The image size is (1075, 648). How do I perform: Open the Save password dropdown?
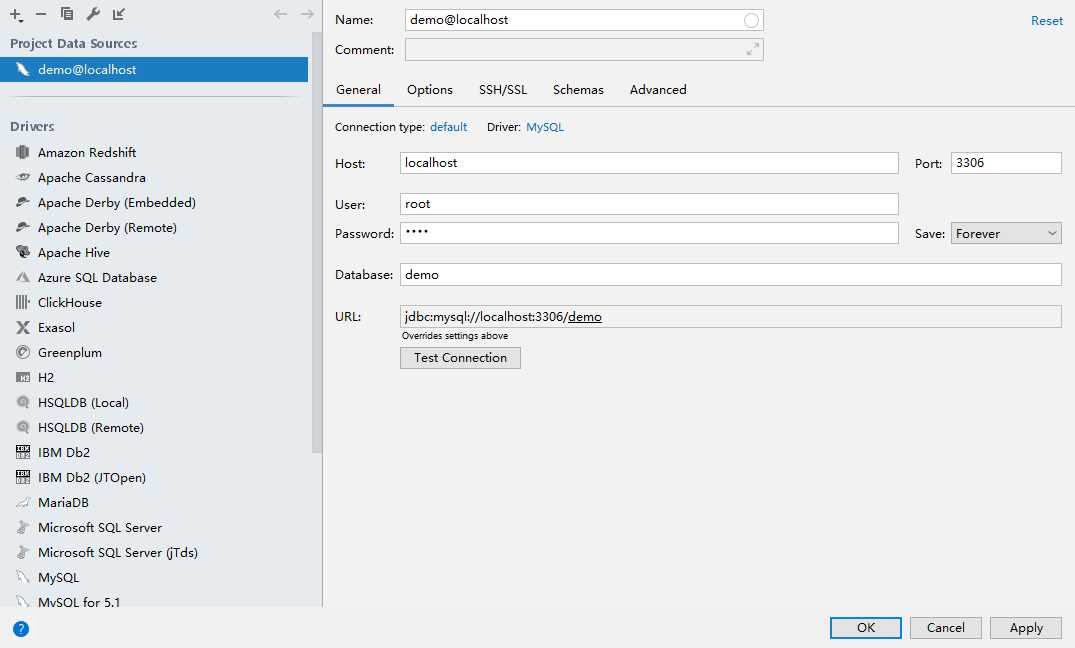1006,234
